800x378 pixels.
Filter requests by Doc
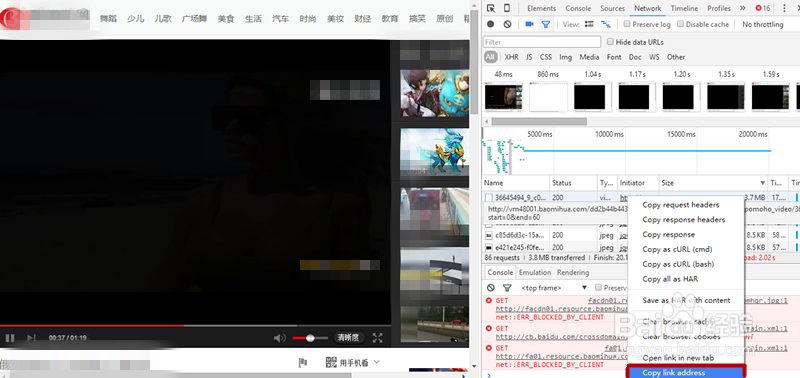pos(635,57)
